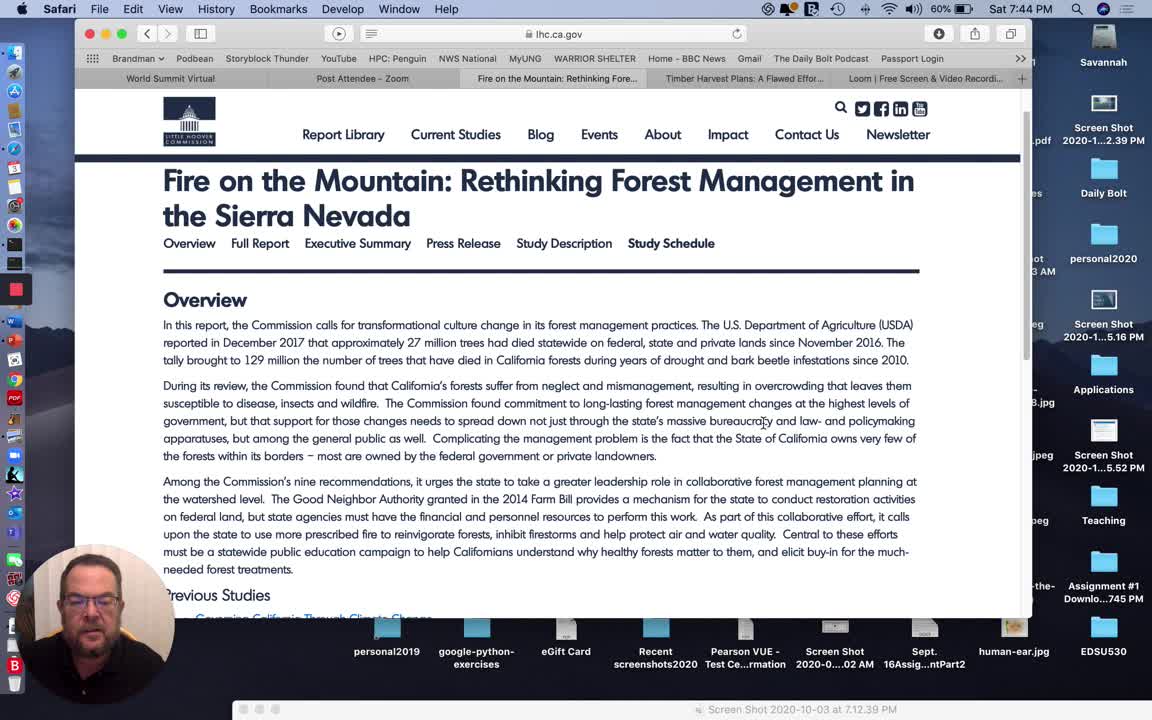The image size is (1152, 720).
Task: Click the date and time in menu bar
Action: [x=1020, y=9]
